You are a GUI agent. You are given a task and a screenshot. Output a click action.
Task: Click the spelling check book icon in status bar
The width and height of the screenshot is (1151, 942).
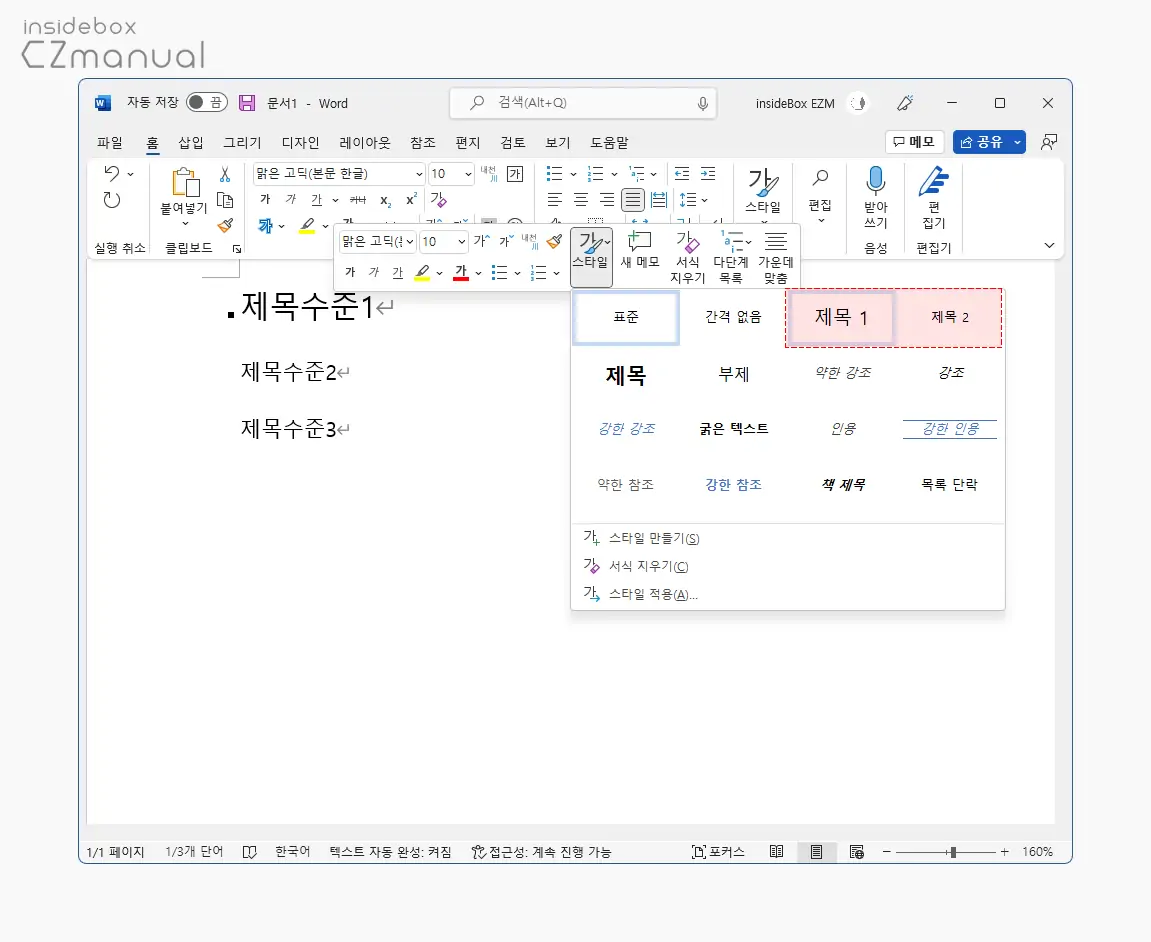(x=250, y=852)
